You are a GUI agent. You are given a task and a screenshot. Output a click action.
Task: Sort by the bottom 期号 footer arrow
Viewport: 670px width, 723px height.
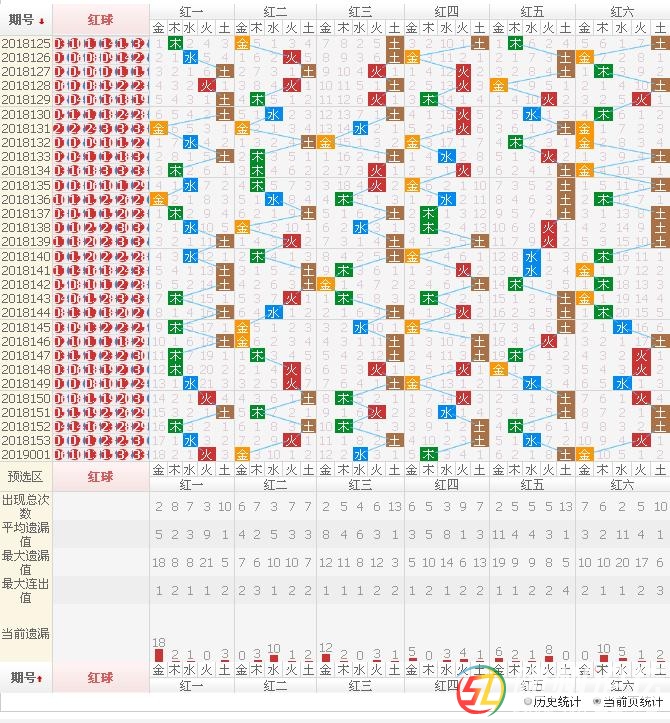tap(41, 678)
